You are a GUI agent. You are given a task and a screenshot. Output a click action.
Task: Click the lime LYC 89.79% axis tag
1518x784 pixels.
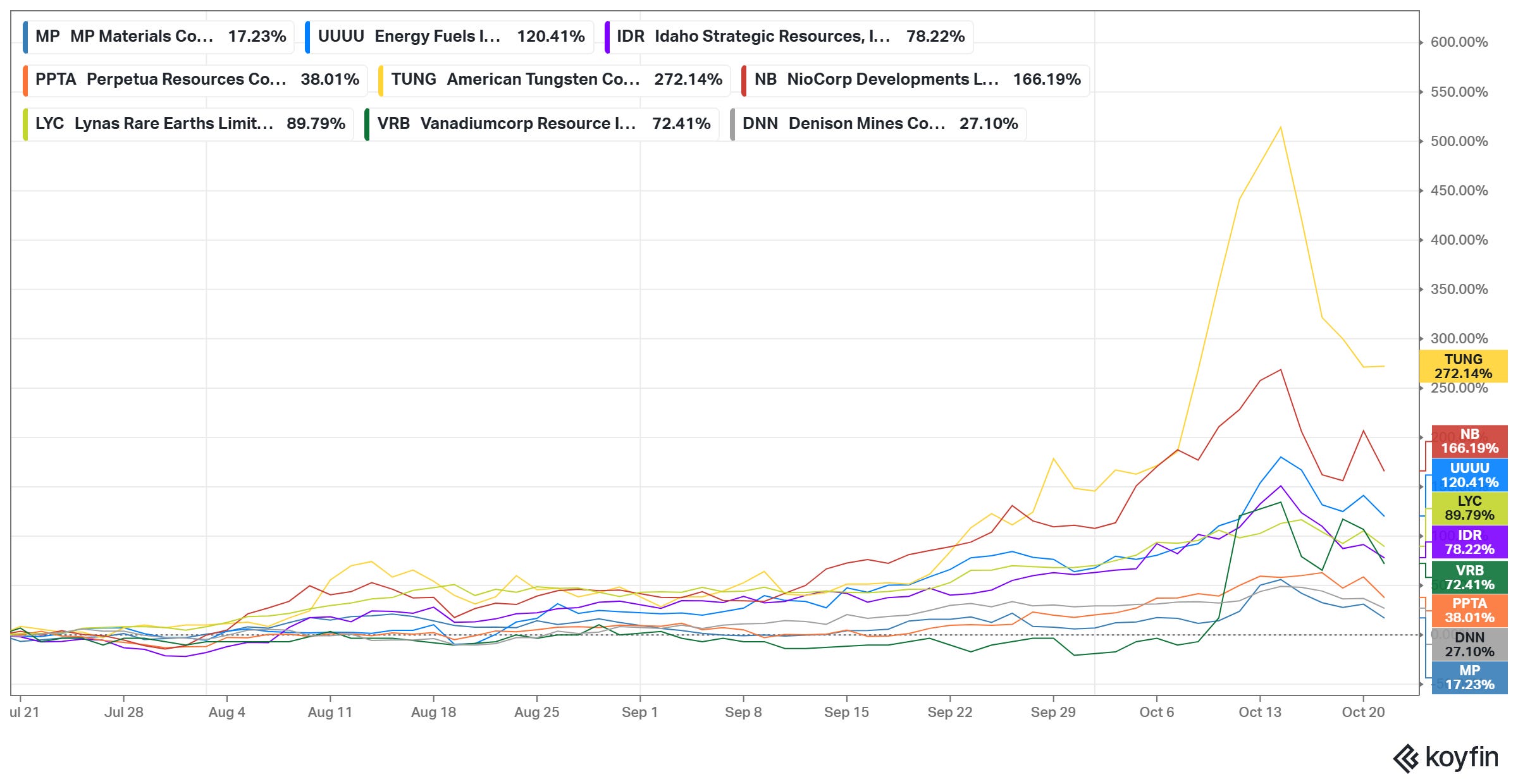pos(1469,508)
